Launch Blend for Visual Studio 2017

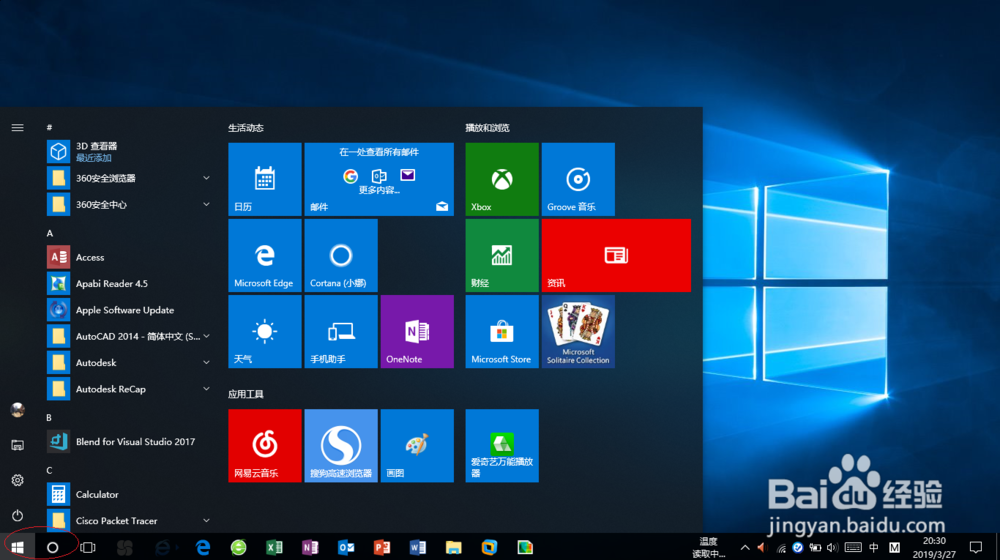(x=129, y=441)
